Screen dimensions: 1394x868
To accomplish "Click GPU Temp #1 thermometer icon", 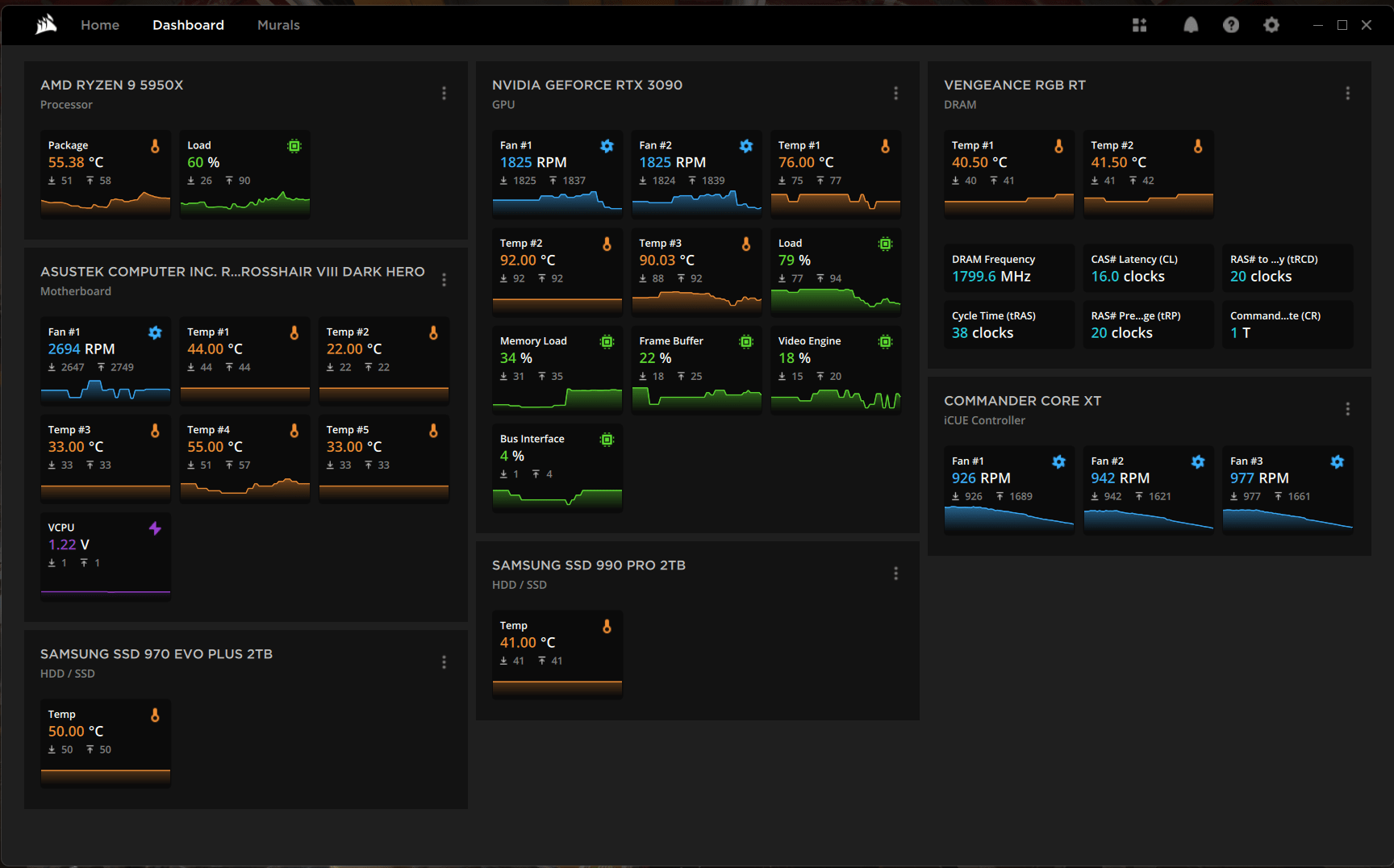I will pyautogui.click(x=885, y=146).
